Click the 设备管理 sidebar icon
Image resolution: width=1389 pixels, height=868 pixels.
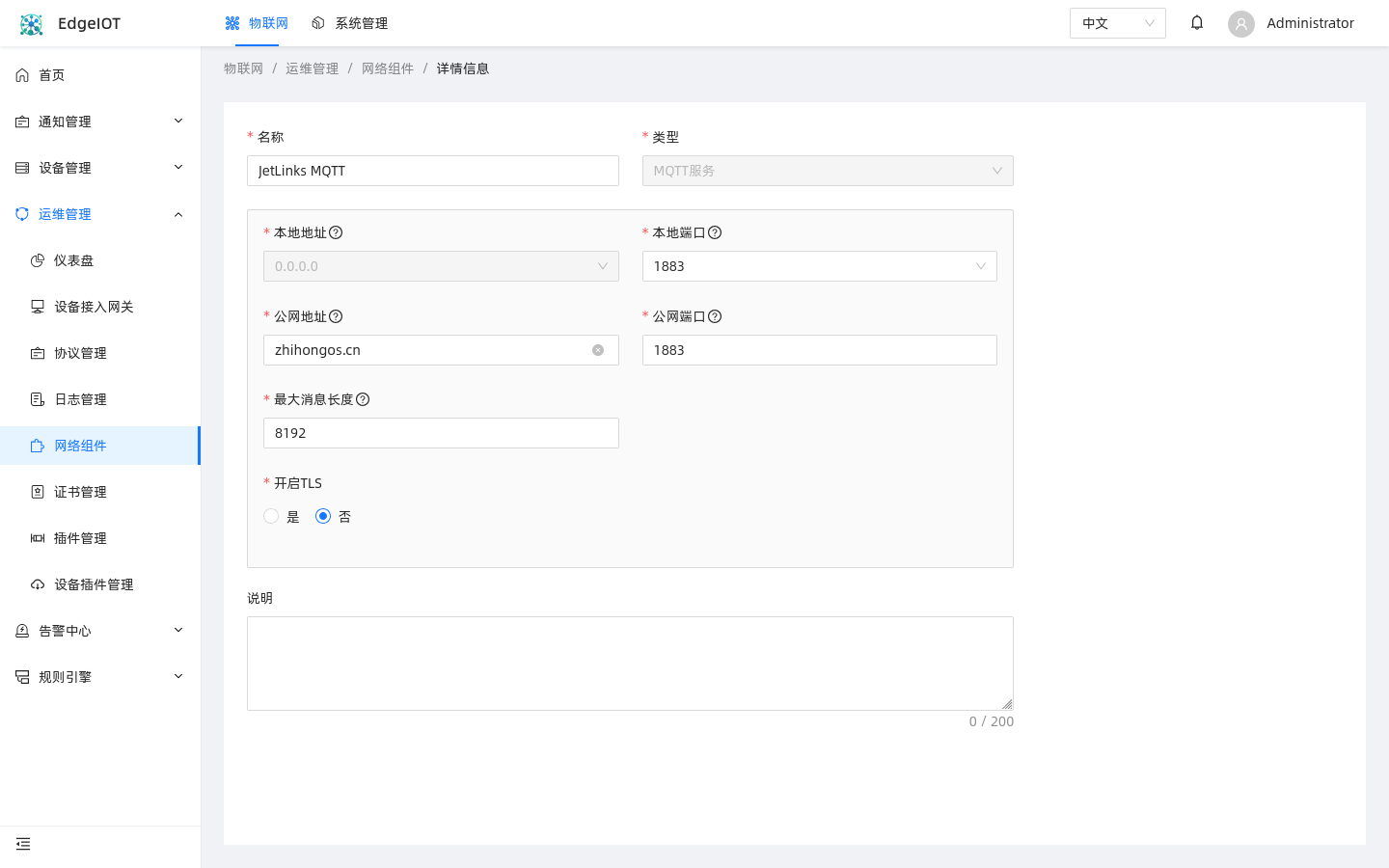pyautogui.click(x=22, y=168)
